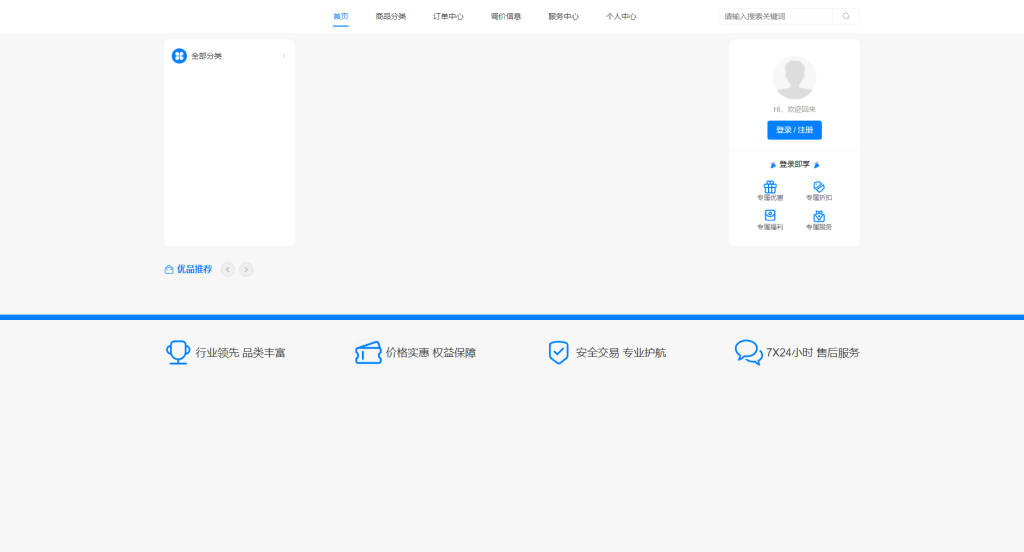Show previous 优品推荐 items with left arrow
This screenshot has height=552, width=1024.
click(x=228, y=269)
